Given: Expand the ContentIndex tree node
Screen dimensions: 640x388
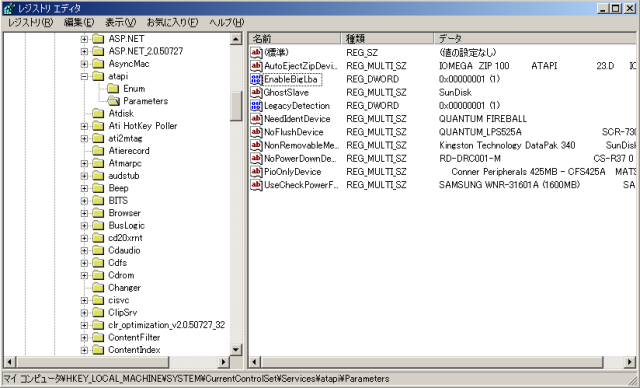Looking at the screenshot, I should (84, 350).
